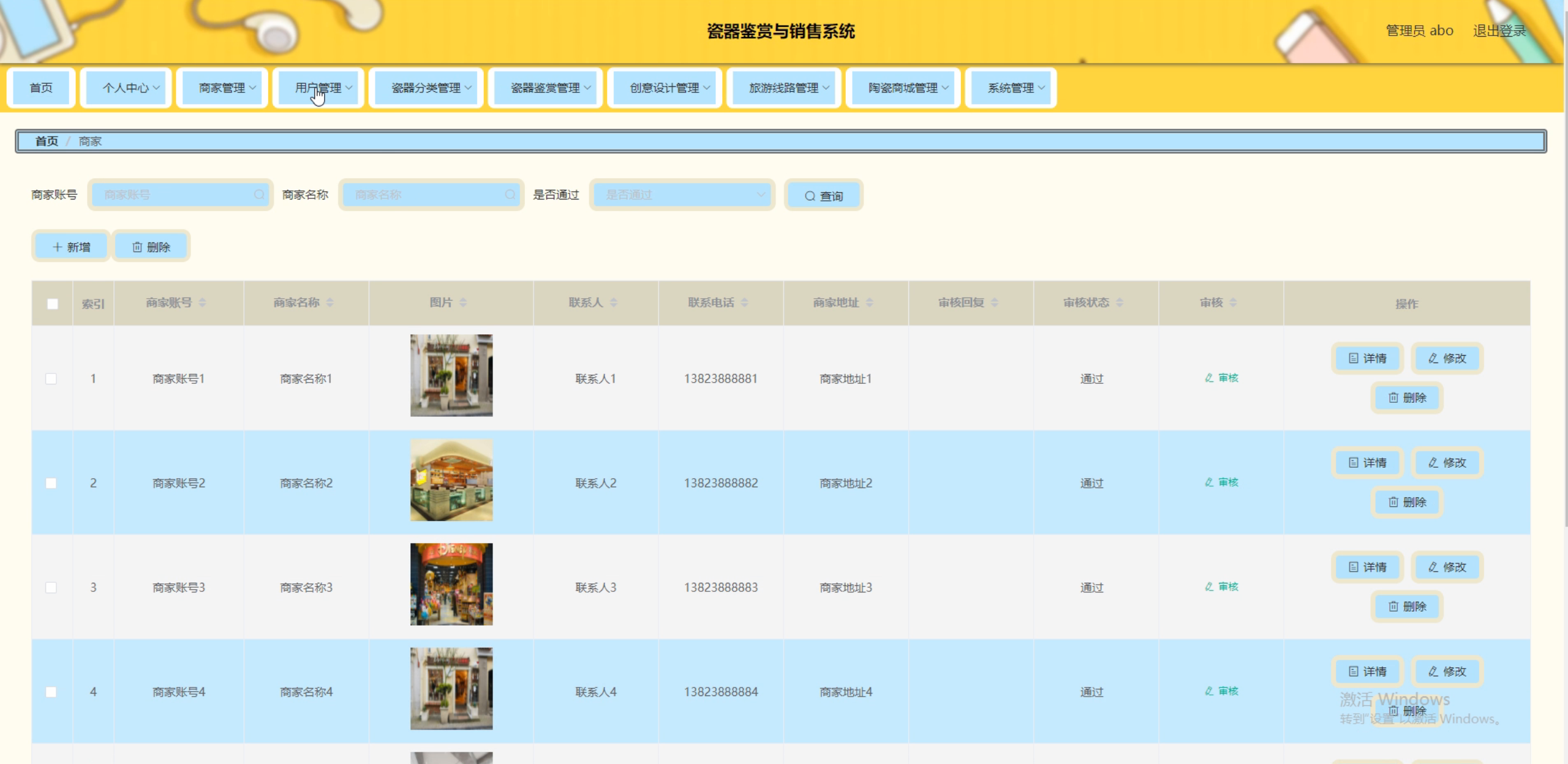Check the checkbox for row 4
The width and height of the screenshot is (1568, 764).
(x=51, y=692)
